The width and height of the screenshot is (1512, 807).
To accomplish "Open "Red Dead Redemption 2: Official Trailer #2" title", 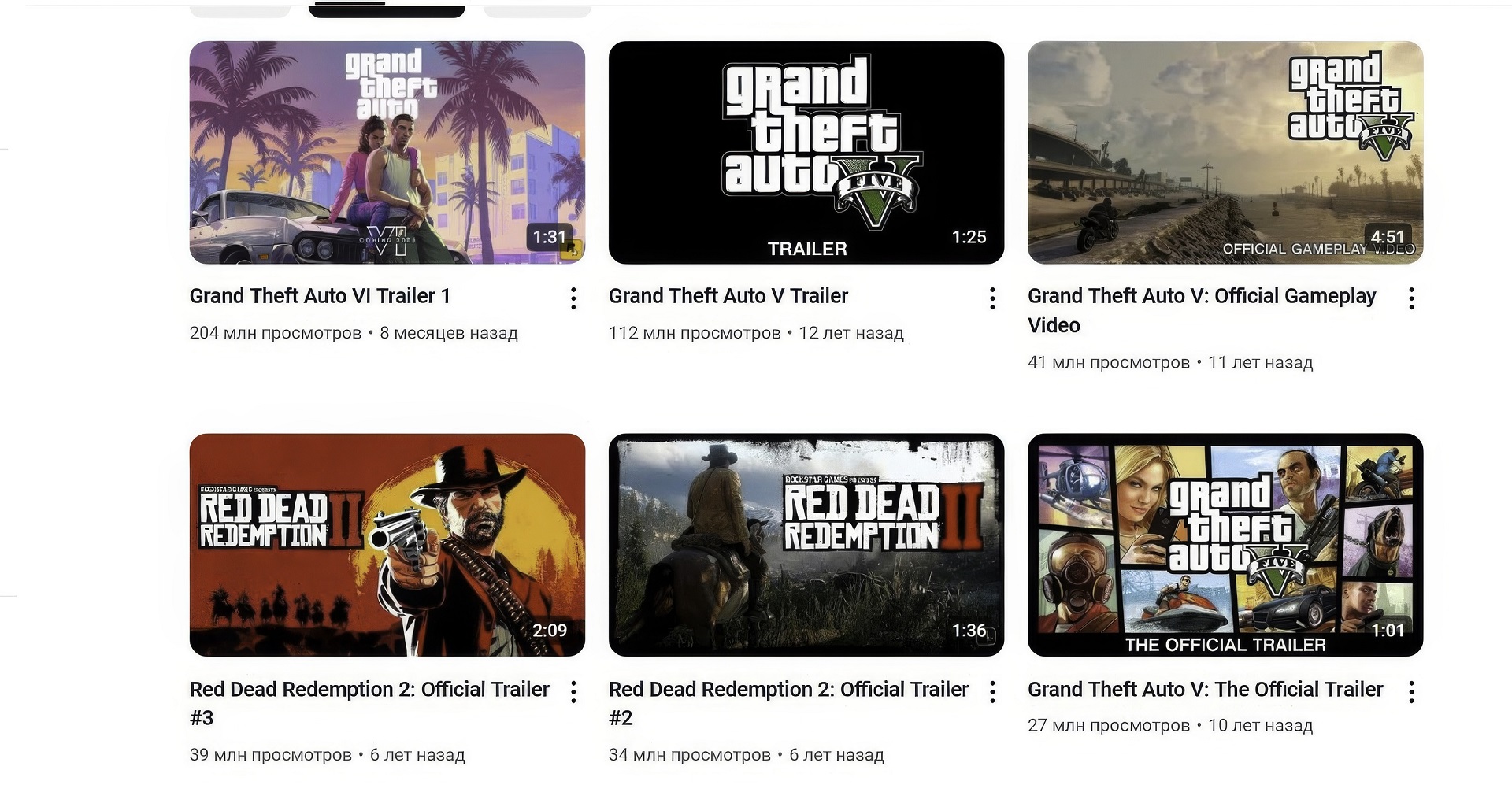I will coord(788,703).
